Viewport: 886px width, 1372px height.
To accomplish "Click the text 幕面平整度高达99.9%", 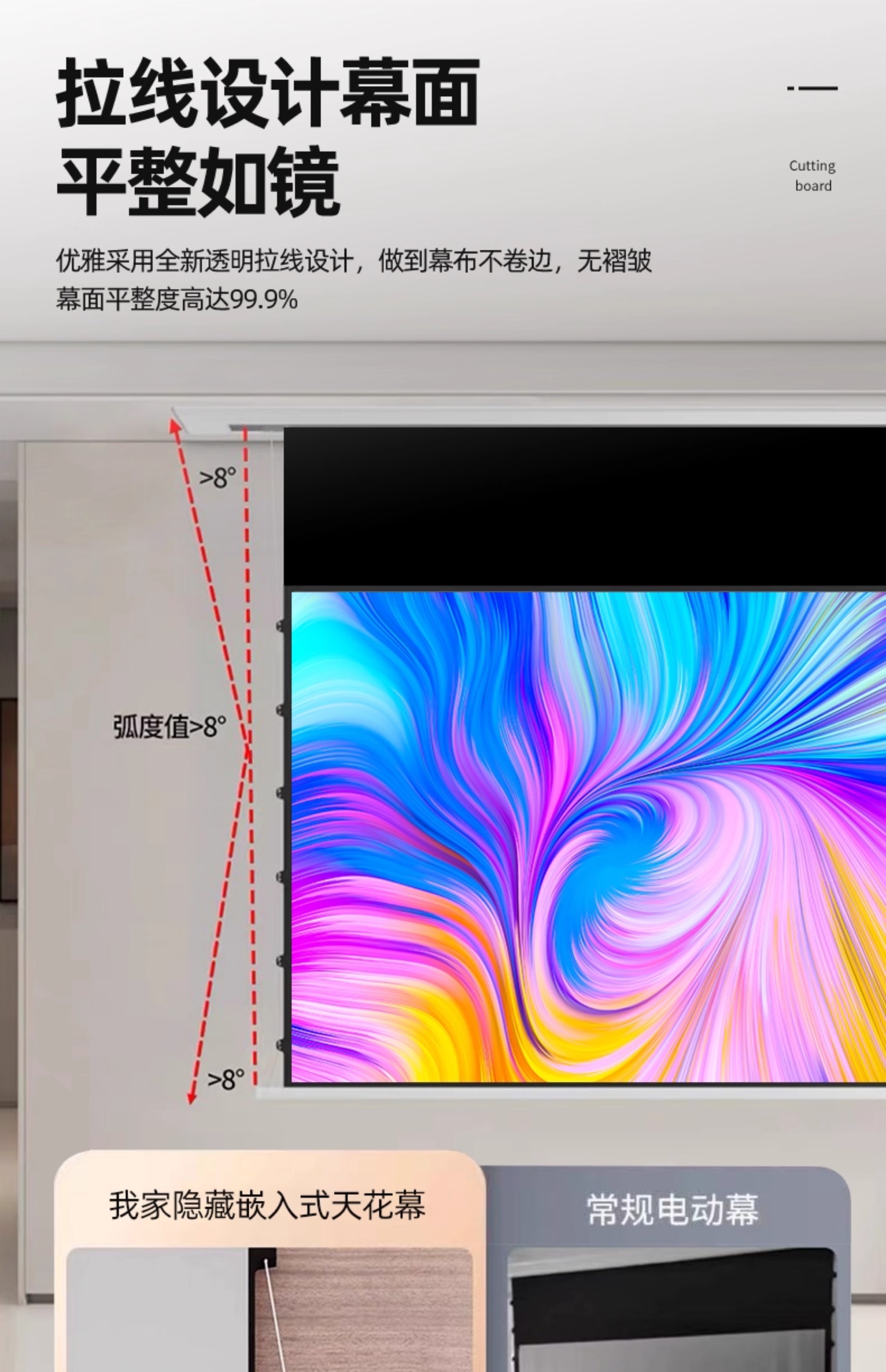I will click(176, 300).
